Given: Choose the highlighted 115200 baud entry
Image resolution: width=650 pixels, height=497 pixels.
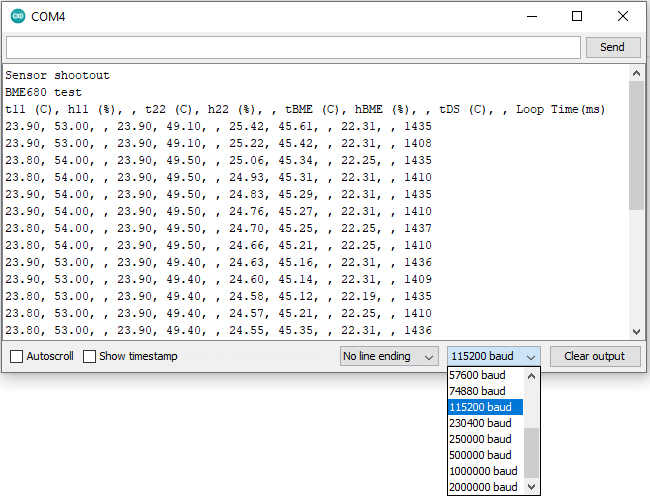Looking at the screenshot, I should tap(485, 407).
